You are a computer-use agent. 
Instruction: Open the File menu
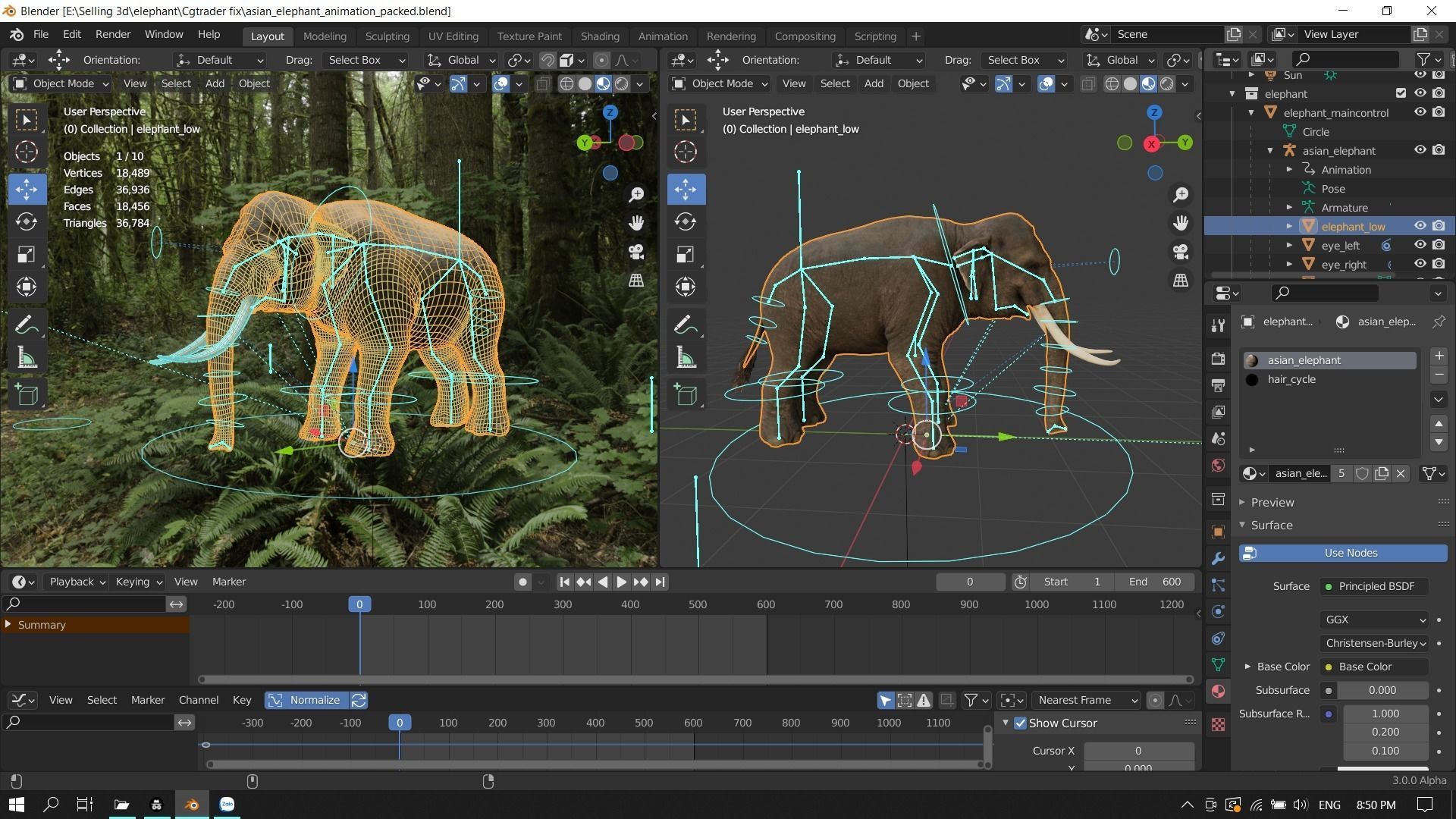41,34
